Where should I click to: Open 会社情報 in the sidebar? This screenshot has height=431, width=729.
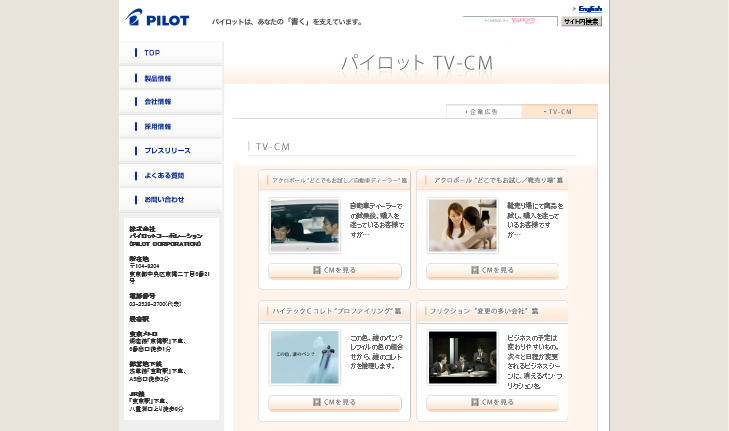(x=171, y=101)
